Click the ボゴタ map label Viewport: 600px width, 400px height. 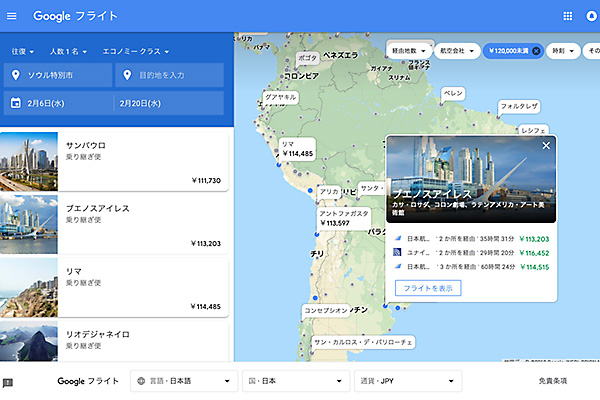click(307, 58)
